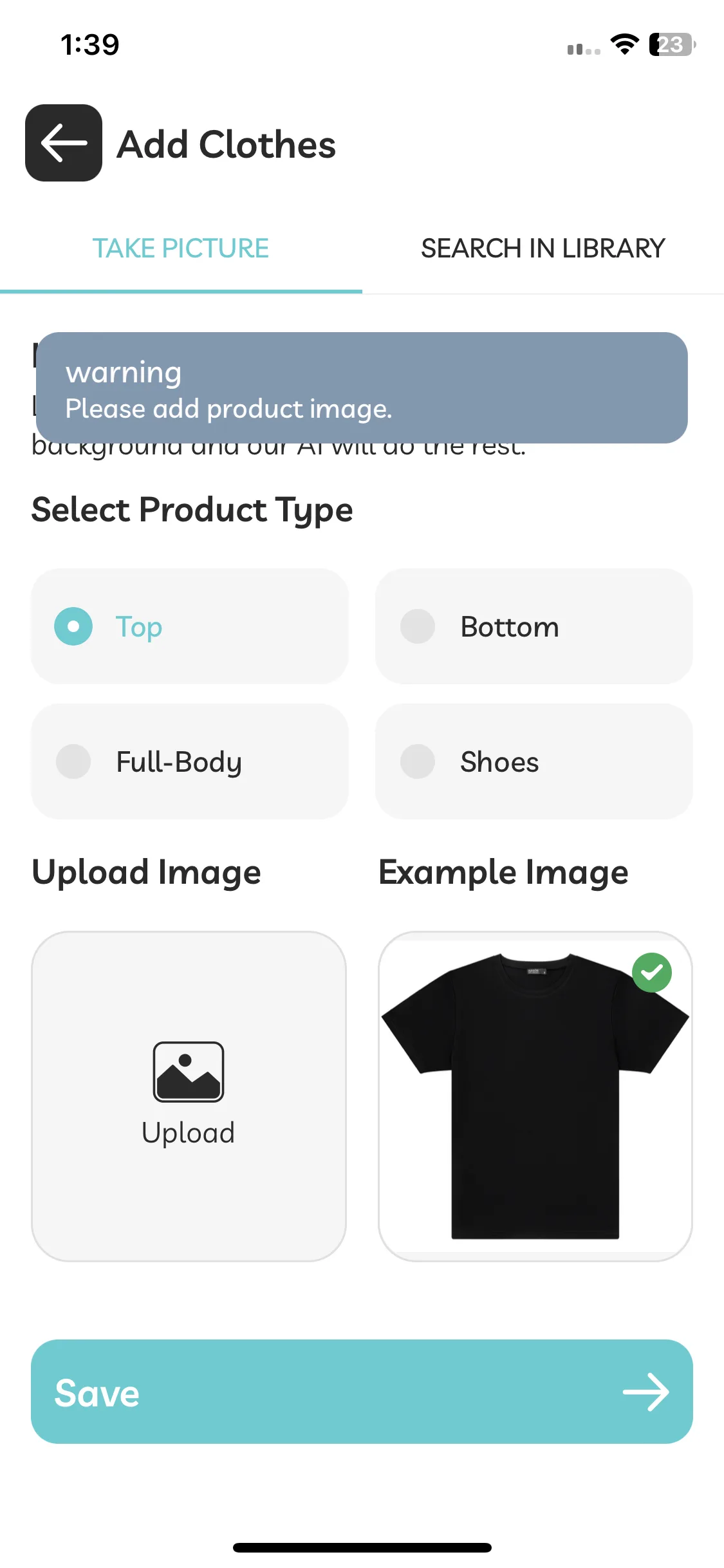Tap the Wi-Fi status icon
Viewport: 724px width, 1568px height.
point(624,44)
